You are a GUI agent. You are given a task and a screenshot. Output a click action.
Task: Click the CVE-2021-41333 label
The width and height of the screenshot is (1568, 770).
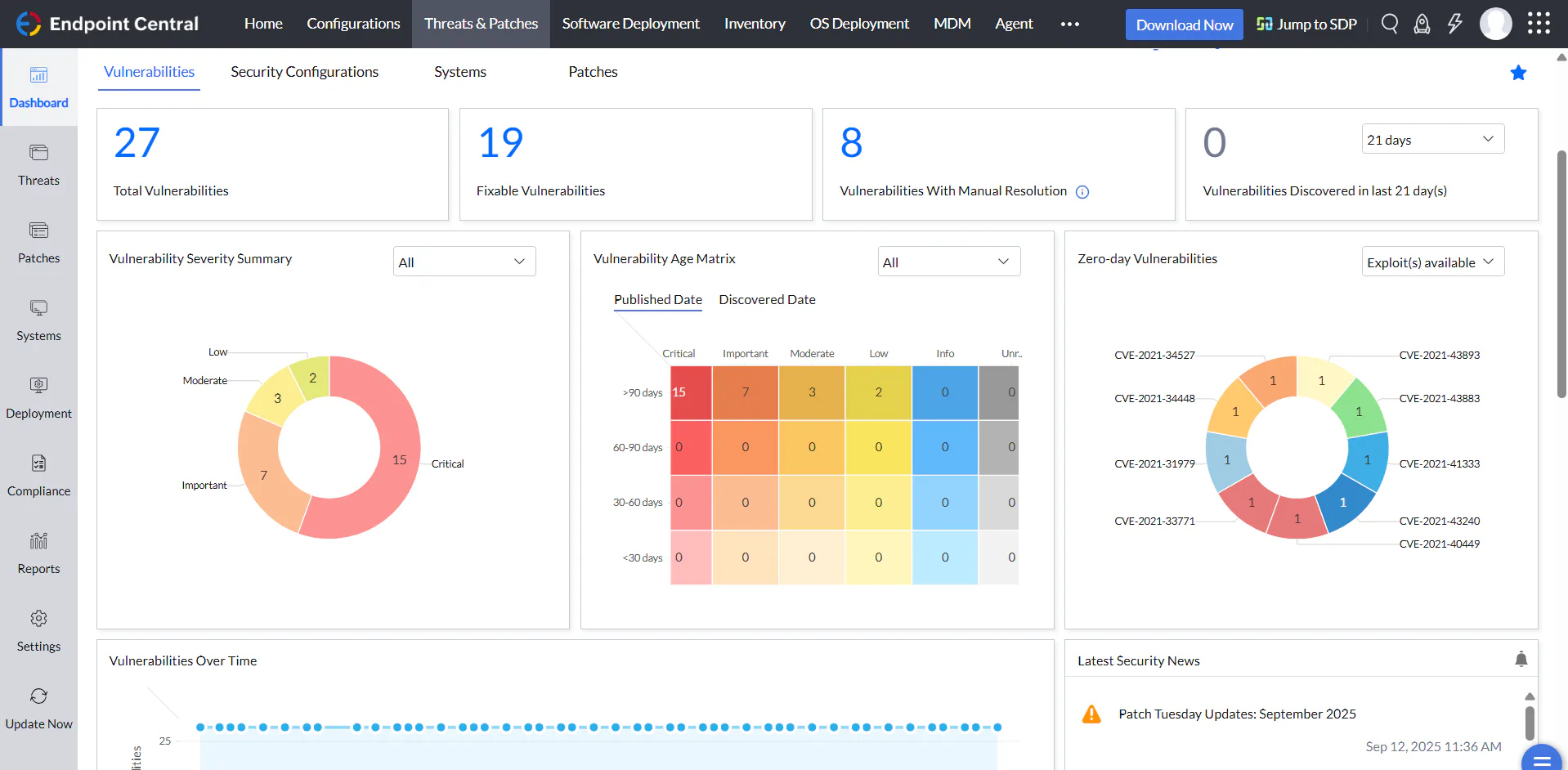[1439, 464]
